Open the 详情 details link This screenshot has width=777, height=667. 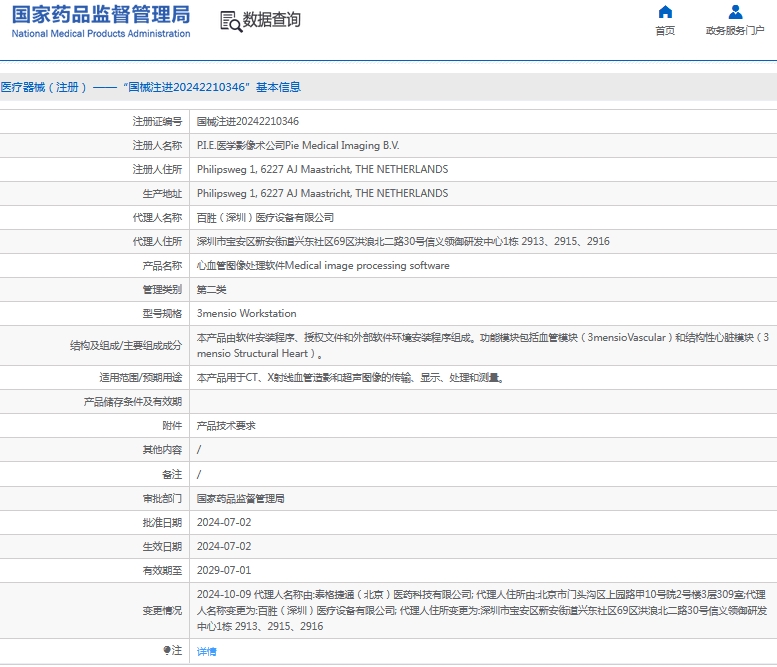point(207,651)
